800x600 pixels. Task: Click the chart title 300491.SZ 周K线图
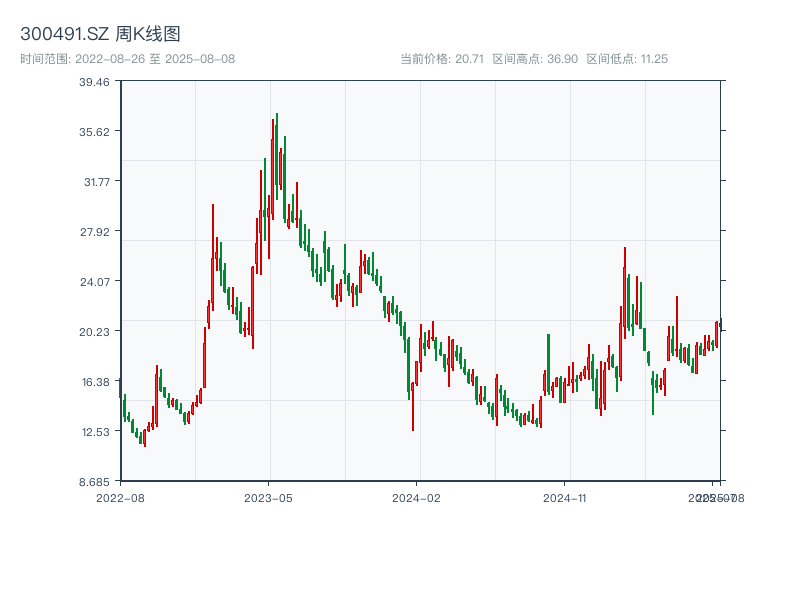click(x=103, y=32)
